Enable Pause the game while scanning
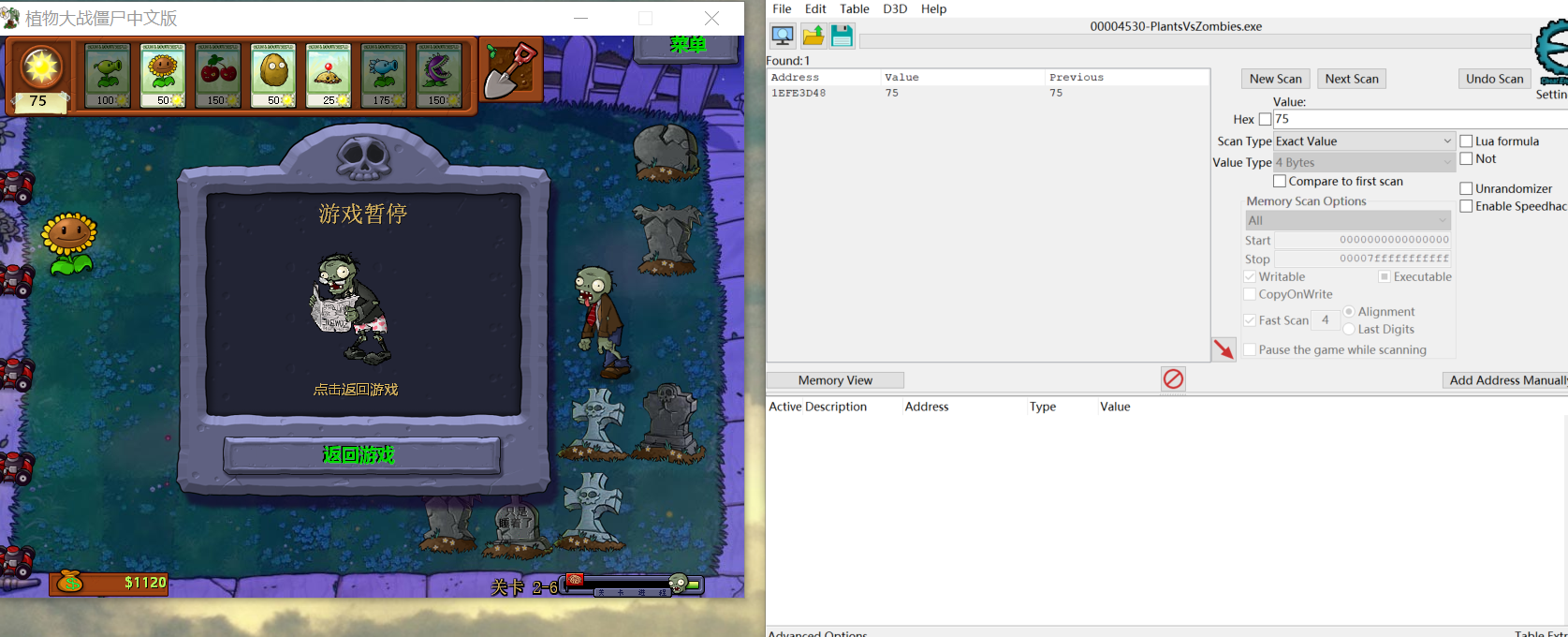The height and width of the screenshot is (637, 1568). click(x=1249, y=349)
